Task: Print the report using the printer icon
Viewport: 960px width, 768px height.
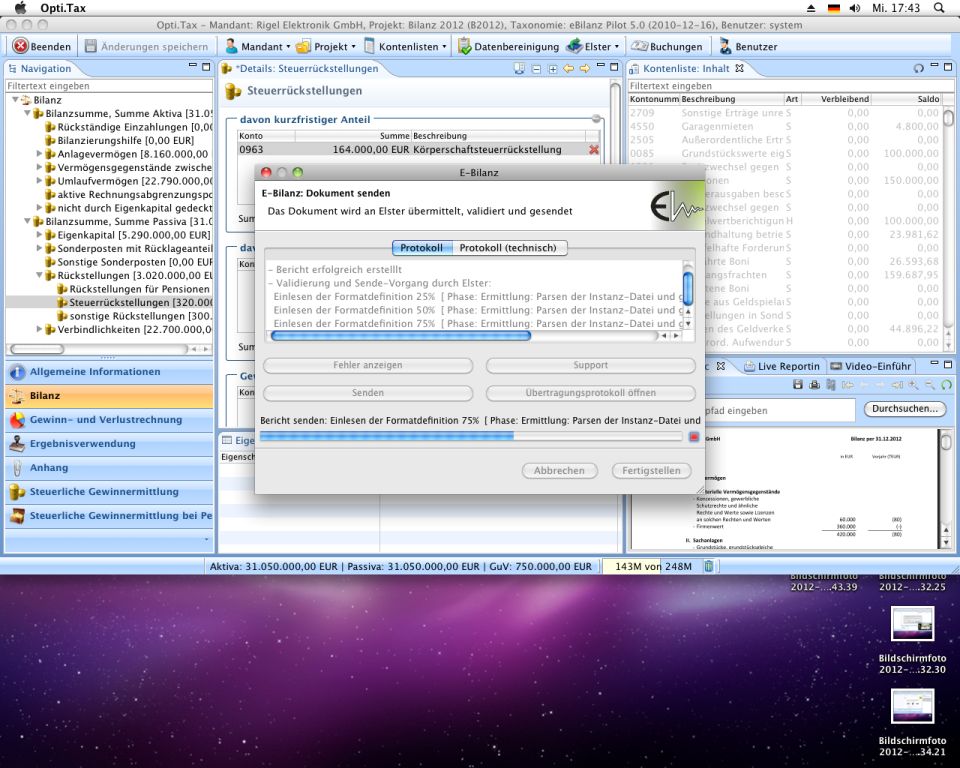Action: pyautogui.click(x=814, y=385)
